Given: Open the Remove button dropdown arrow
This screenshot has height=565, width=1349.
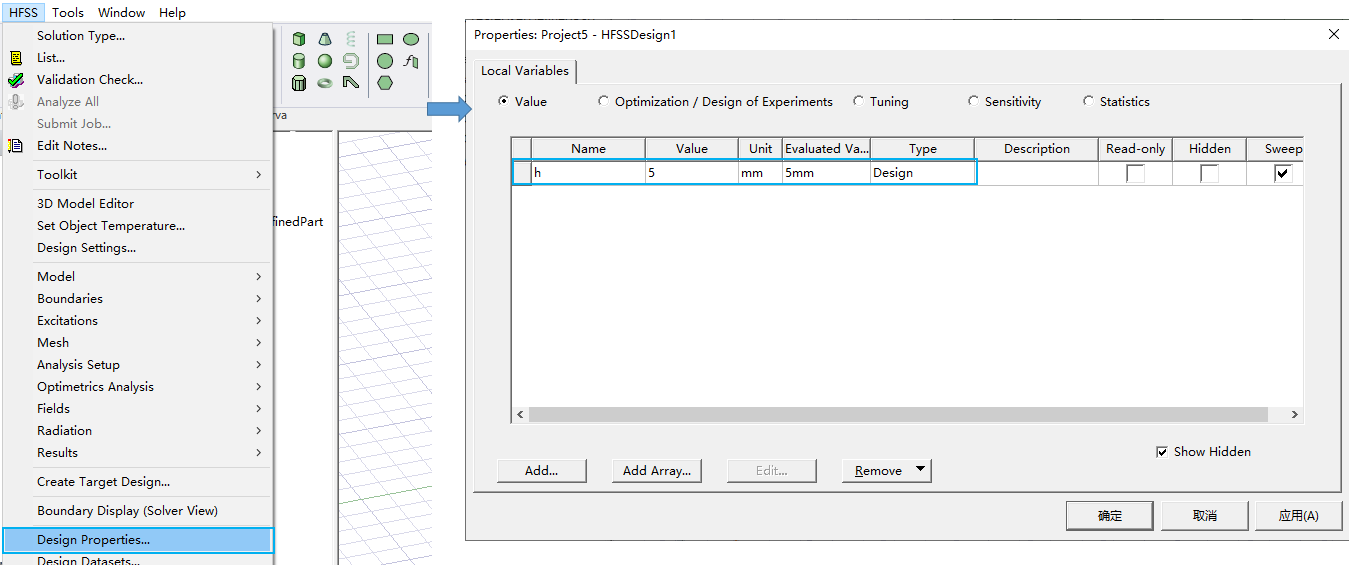Looking at the screenshot, I should (x=920, y=470).
